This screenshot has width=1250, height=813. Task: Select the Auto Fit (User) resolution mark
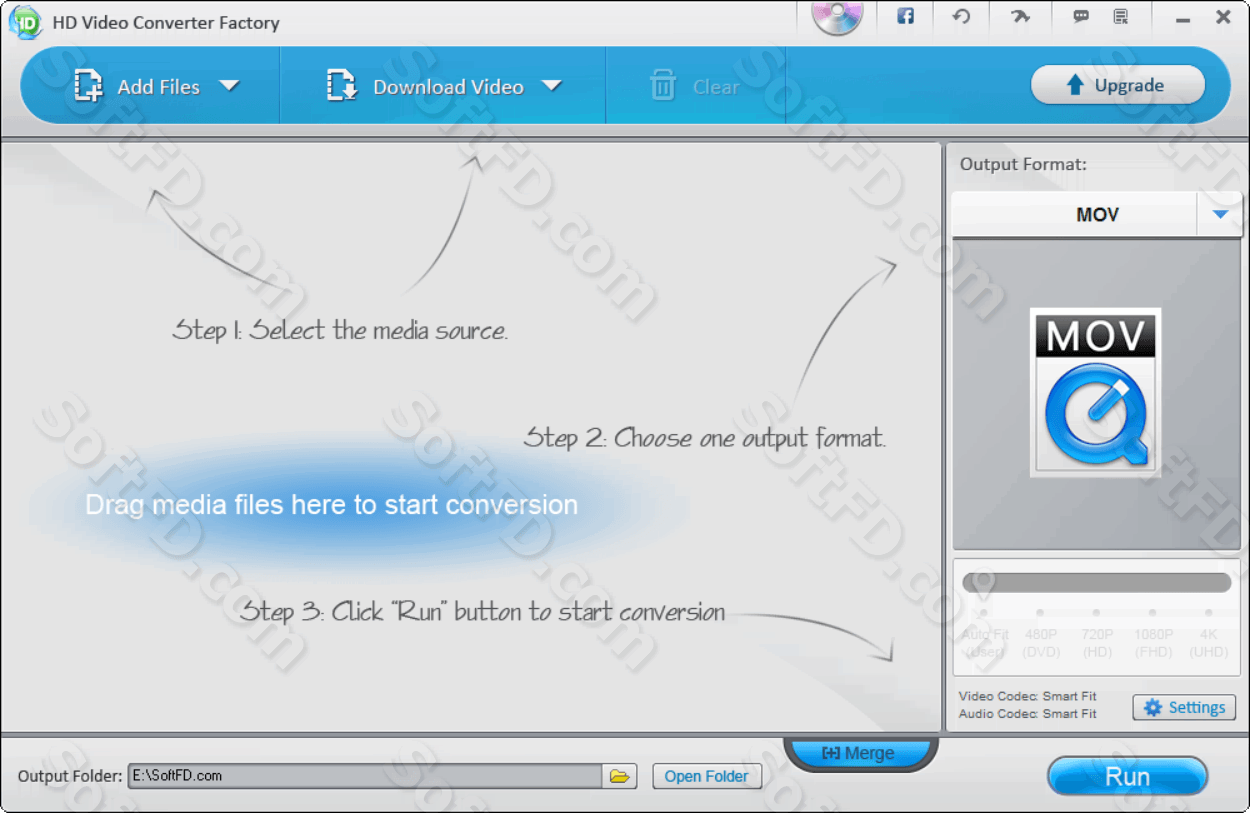[x=985, y=635]
